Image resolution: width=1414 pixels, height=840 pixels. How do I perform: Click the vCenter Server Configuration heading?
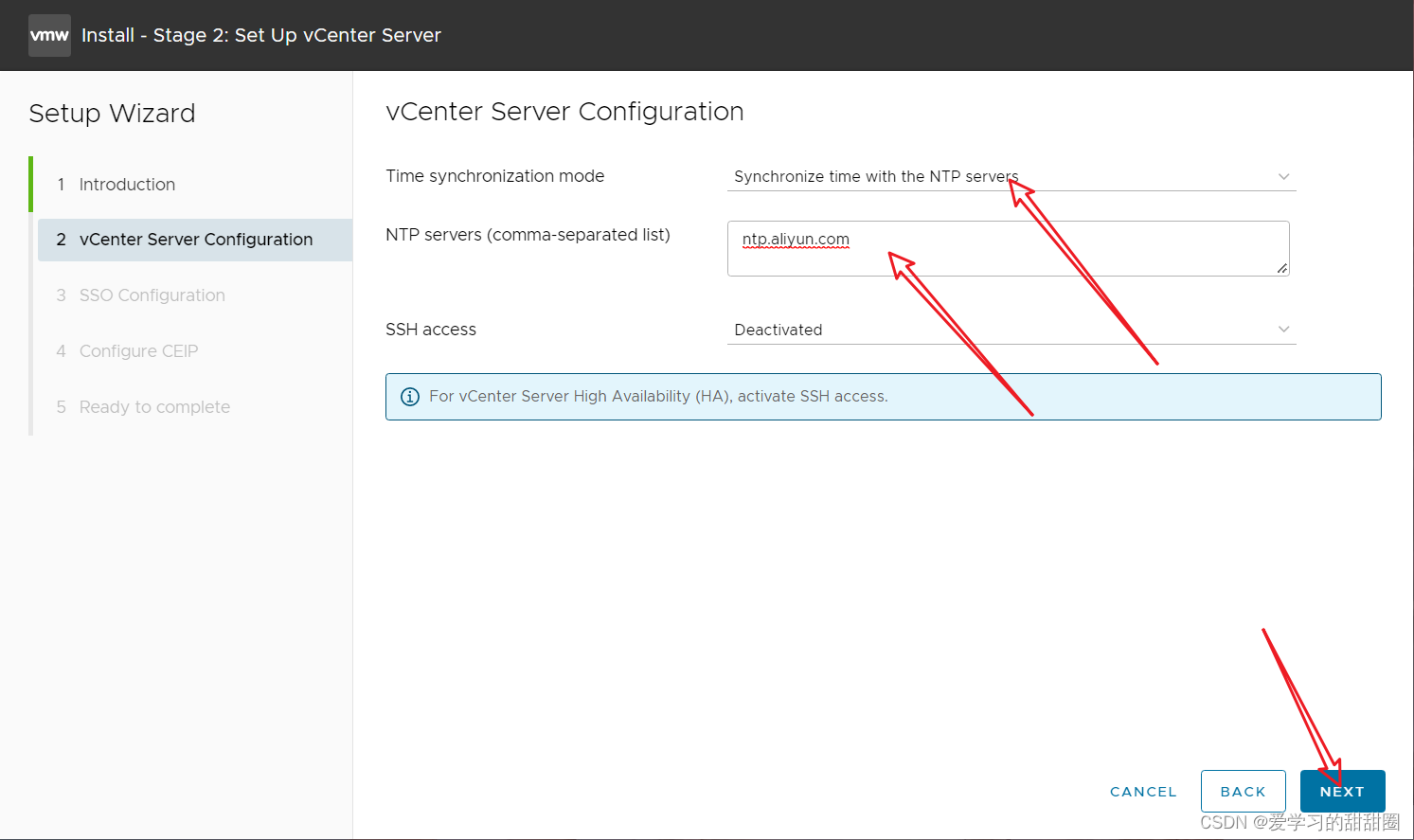click(564, 112)
